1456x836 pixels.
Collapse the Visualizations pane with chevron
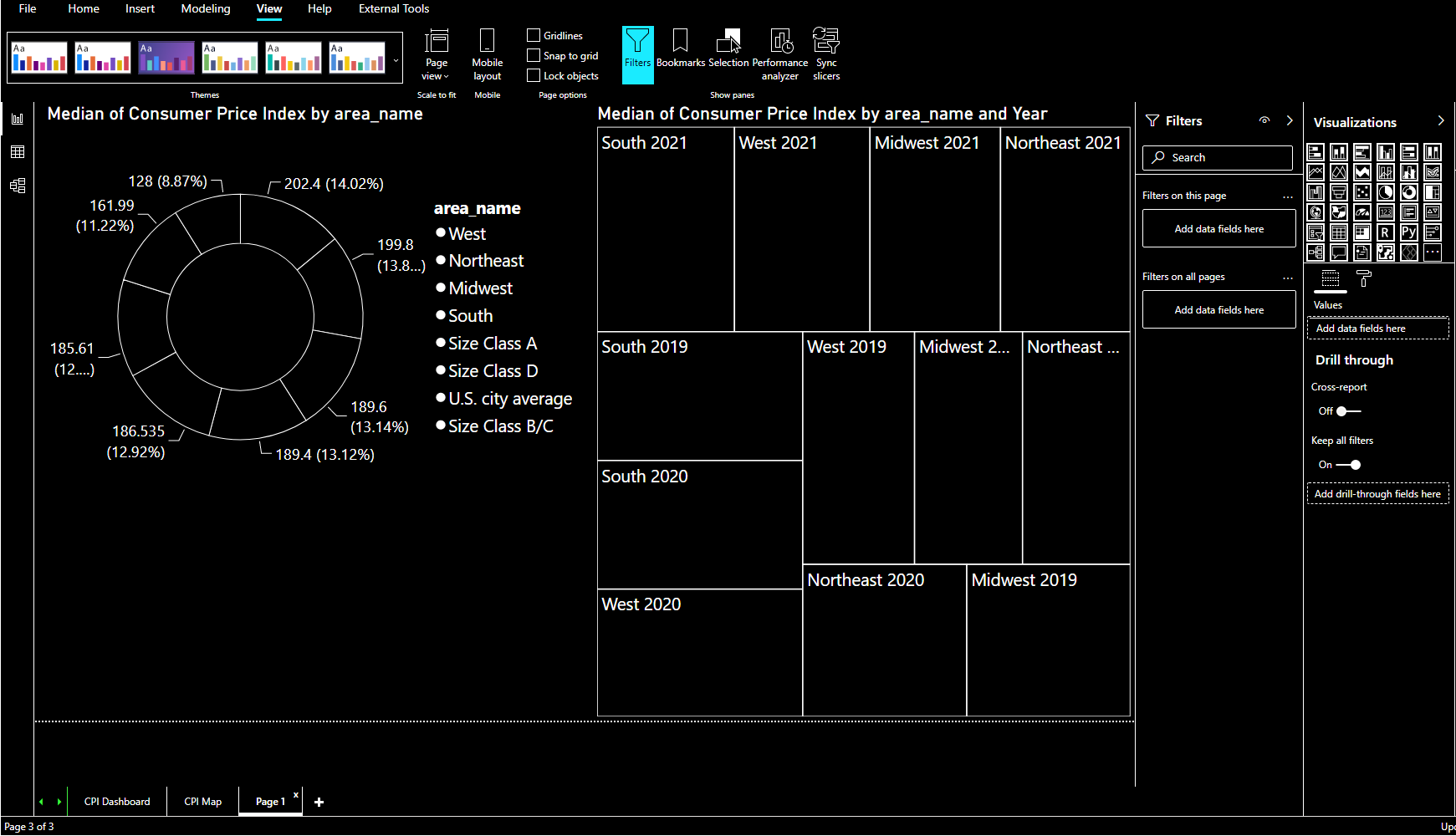click(1441, 120)
